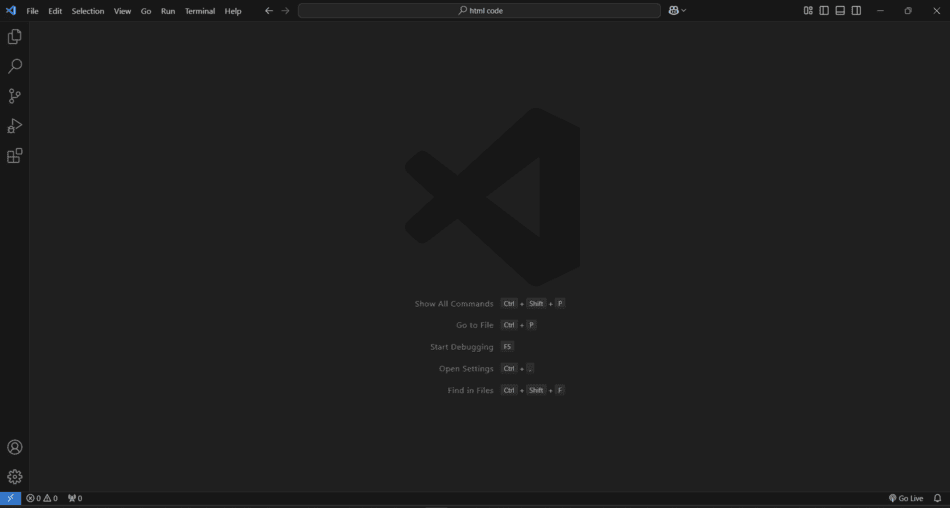Screen dimensions: 950x508
Task: Open the Customize Layout control
Action: [808, 10]
